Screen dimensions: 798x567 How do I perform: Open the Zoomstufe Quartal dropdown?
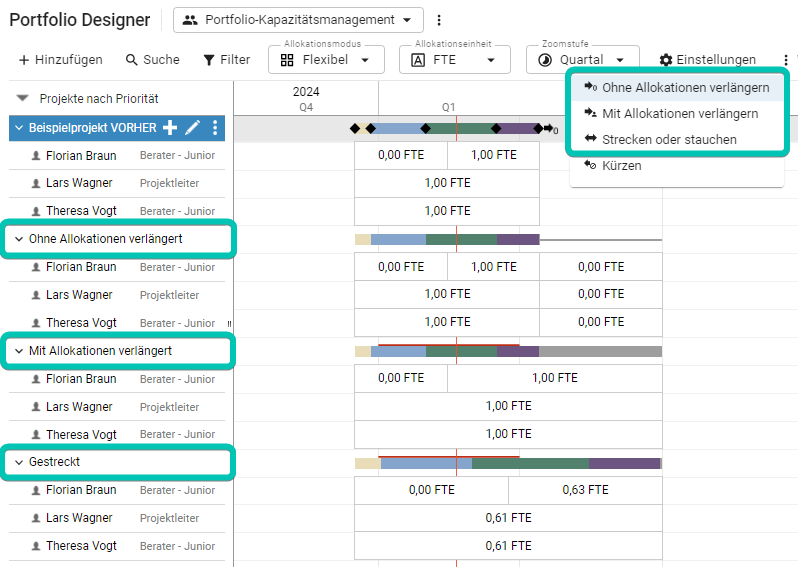582,60
